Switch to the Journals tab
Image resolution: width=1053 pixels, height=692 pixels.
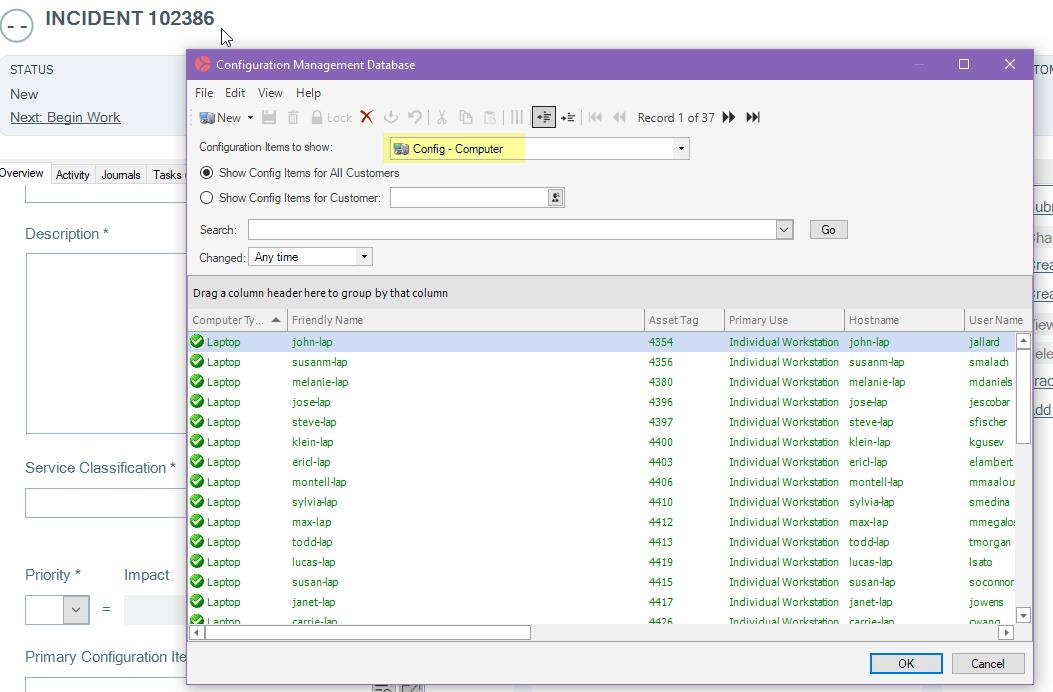(x=120, y=175)
